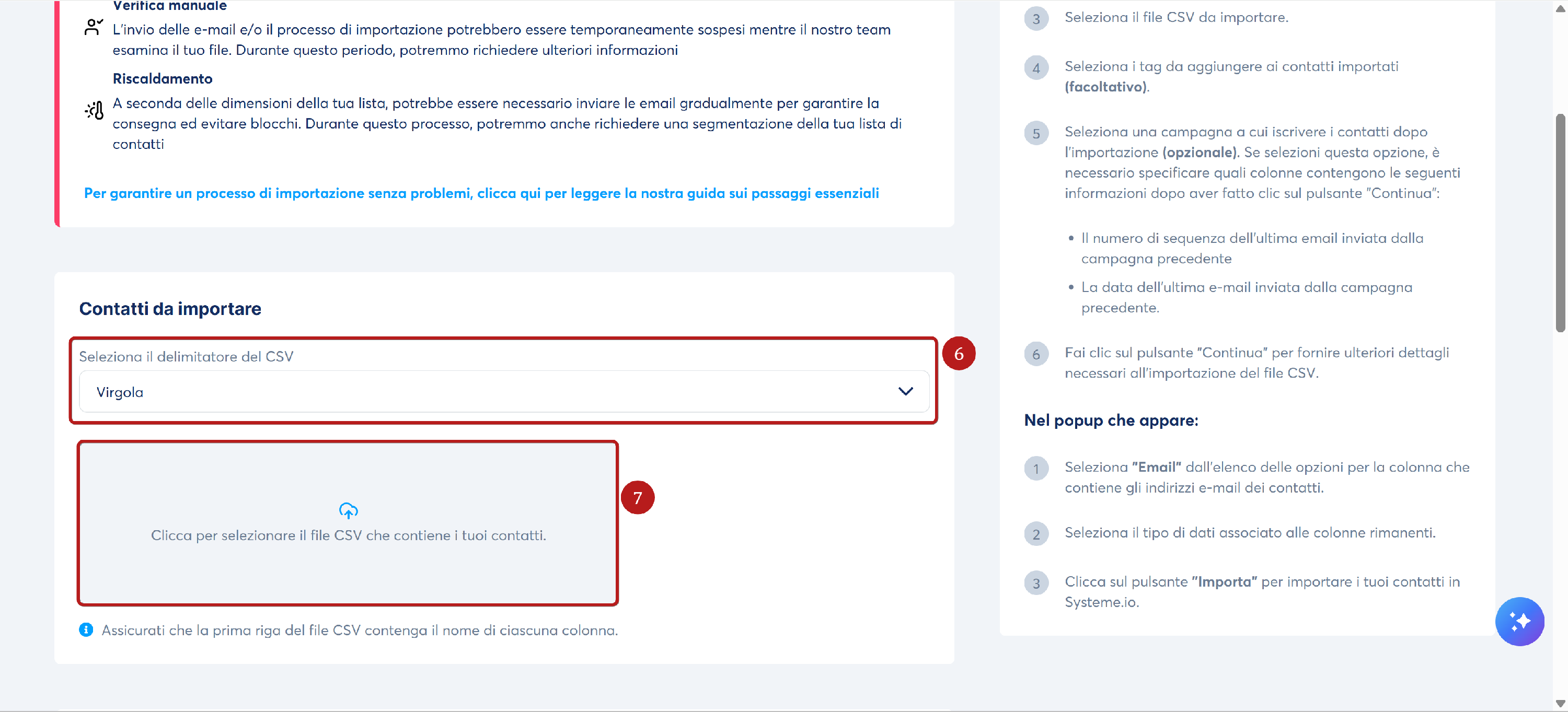Open the essential steps import guide link
The height and width of the screenshot is (712, 1568).
click(x=481, y=193)
